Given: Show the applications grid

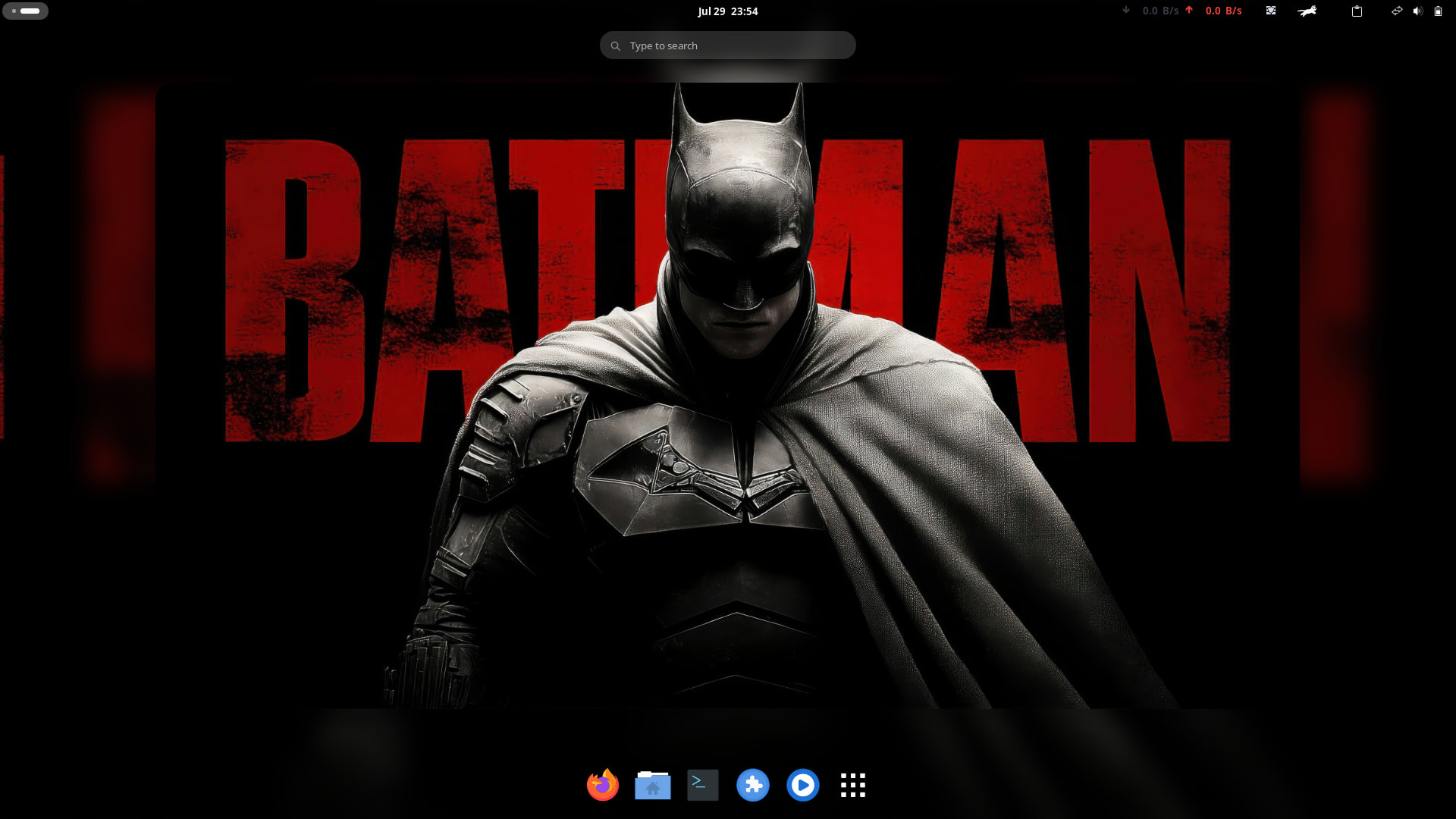Looking at the screenshot, I should pyautogui.click(x=853, y=785).
